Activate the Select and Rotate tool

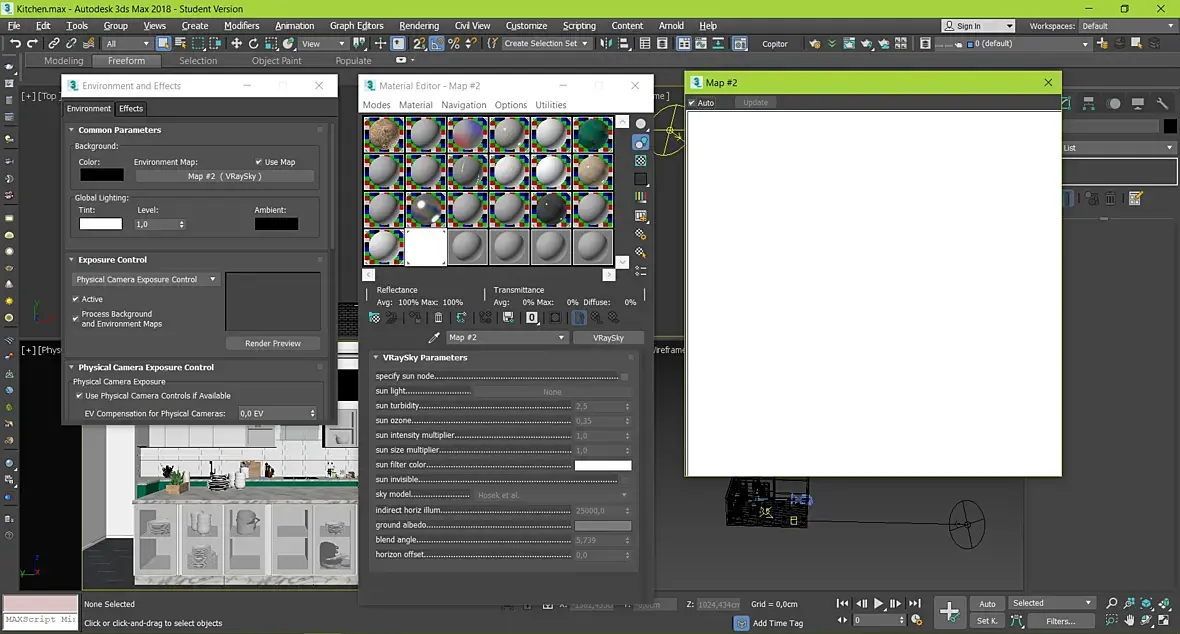pos(254,44)
